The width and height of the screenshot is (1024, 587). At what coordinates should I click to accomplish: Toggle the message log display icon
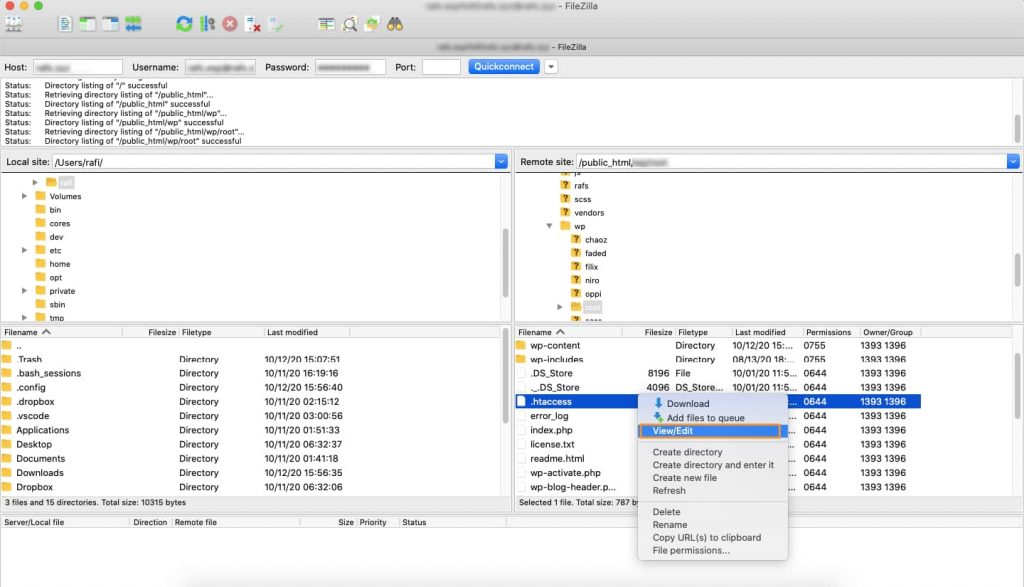pyautogui.click(x=65, y=24)
